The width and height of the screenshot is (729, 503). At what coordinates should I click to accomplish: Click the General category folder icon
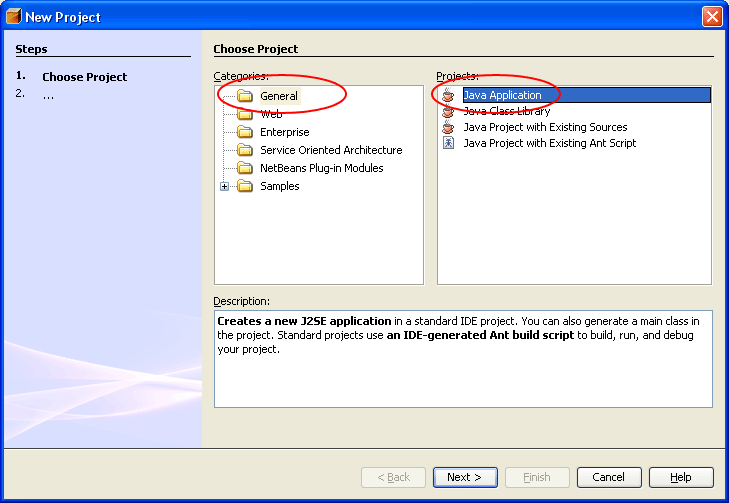pos(245,96)
